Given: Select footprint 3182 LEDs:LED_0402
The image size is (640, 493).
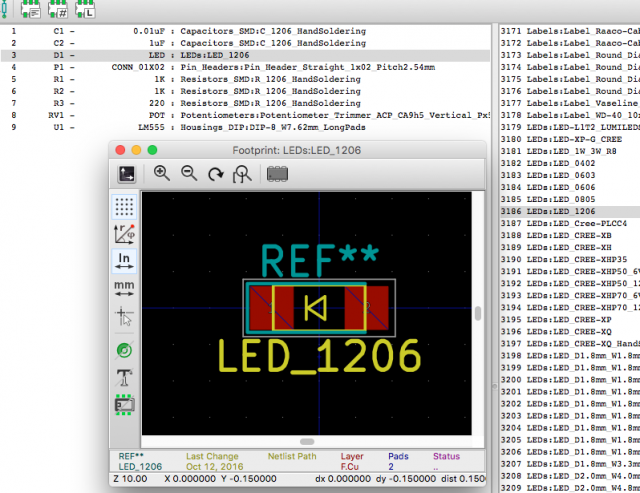Looking at the screenshot, I should [570, 163].
